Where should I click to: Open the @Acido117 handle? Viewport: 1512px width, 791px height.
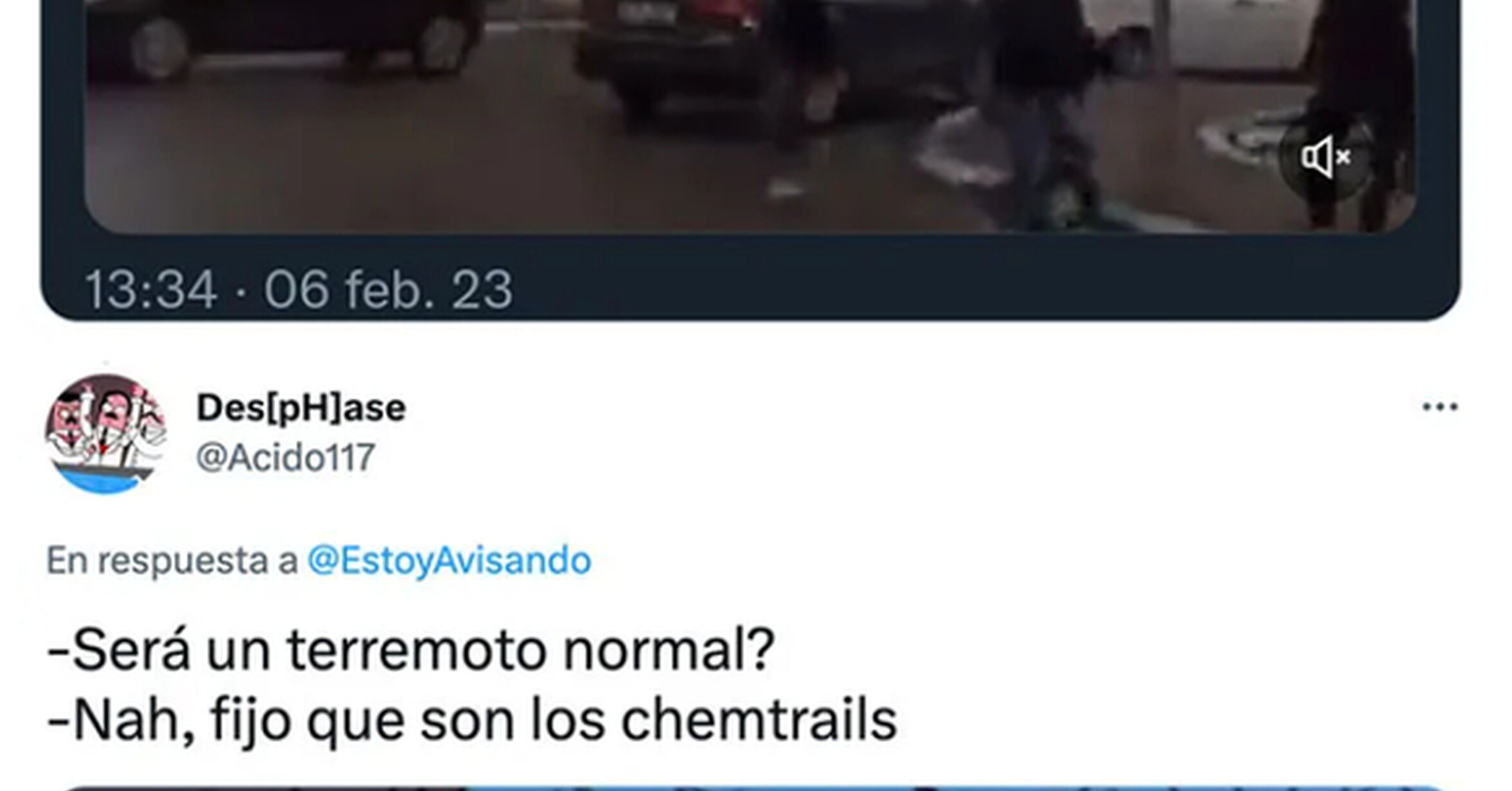(286, 457)
